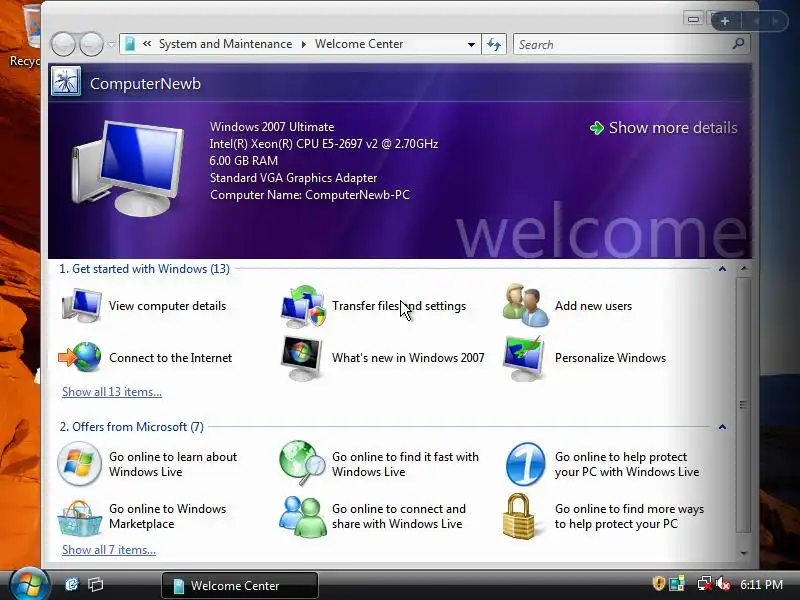Click Welcome Center breadcrumb
800x600 pixels.
(x=359, y=44)
